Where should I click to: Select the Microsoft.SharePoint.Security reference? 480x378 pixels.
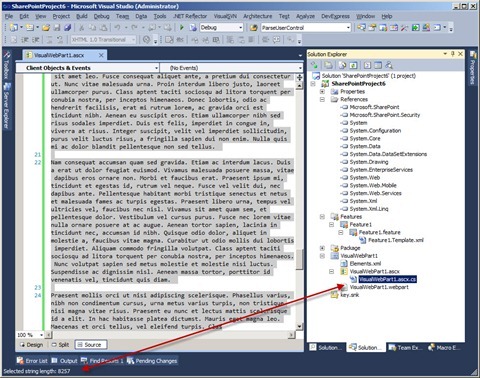click(385, 115)
